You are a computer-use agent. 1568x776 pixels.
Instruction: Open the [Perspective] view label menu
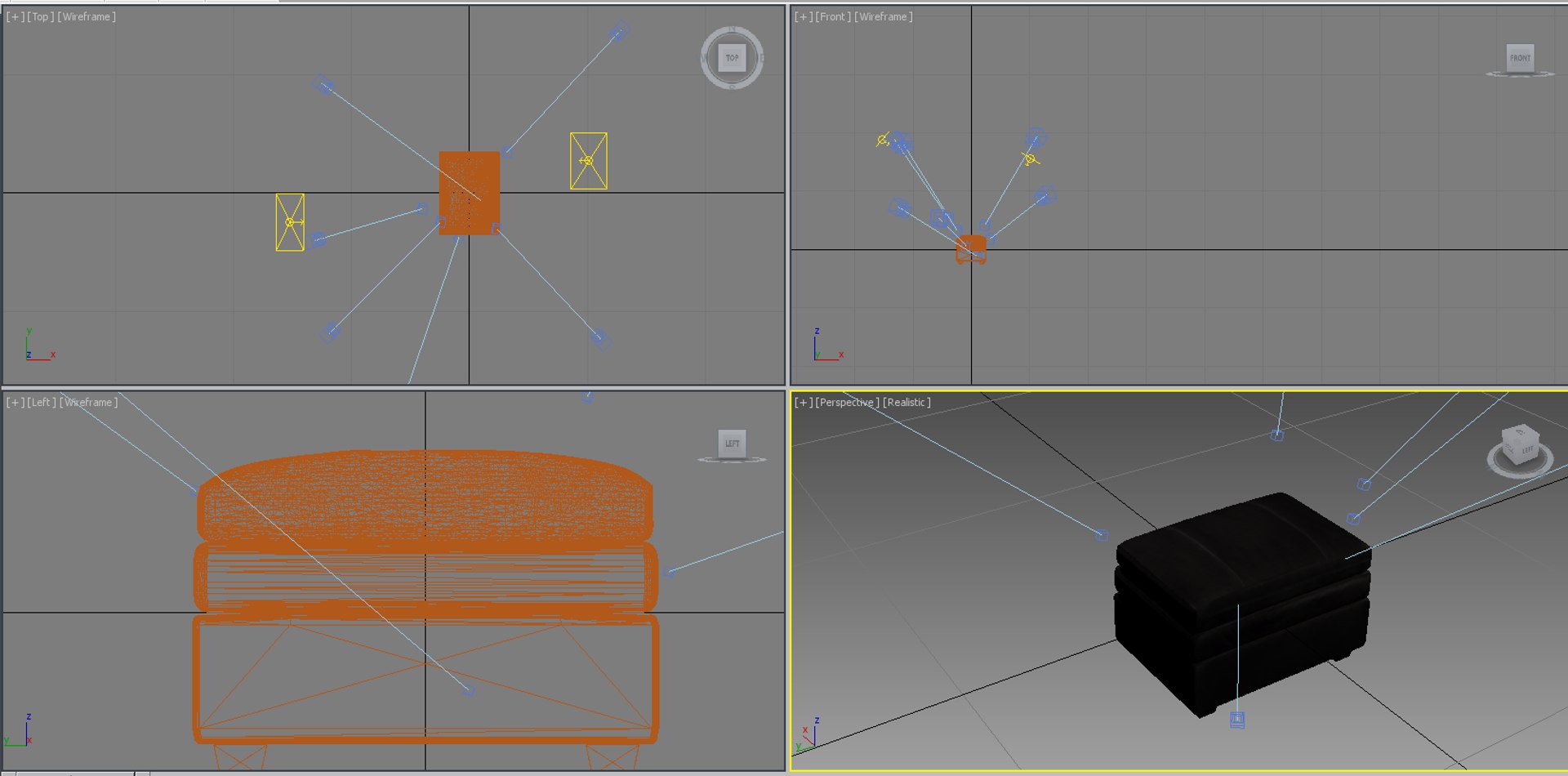[848, 402]
